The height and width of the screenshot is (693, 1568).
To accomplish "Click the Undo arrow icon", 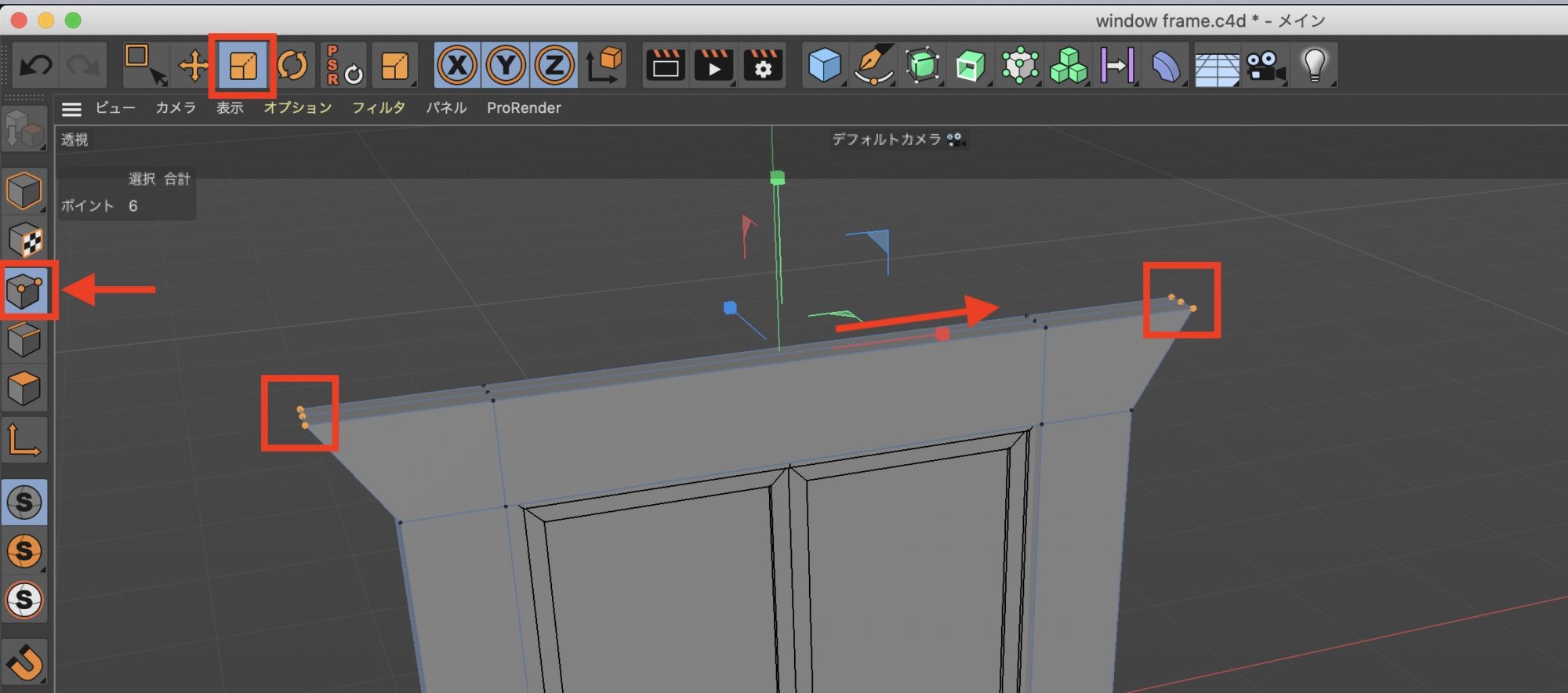I will 36,65.
